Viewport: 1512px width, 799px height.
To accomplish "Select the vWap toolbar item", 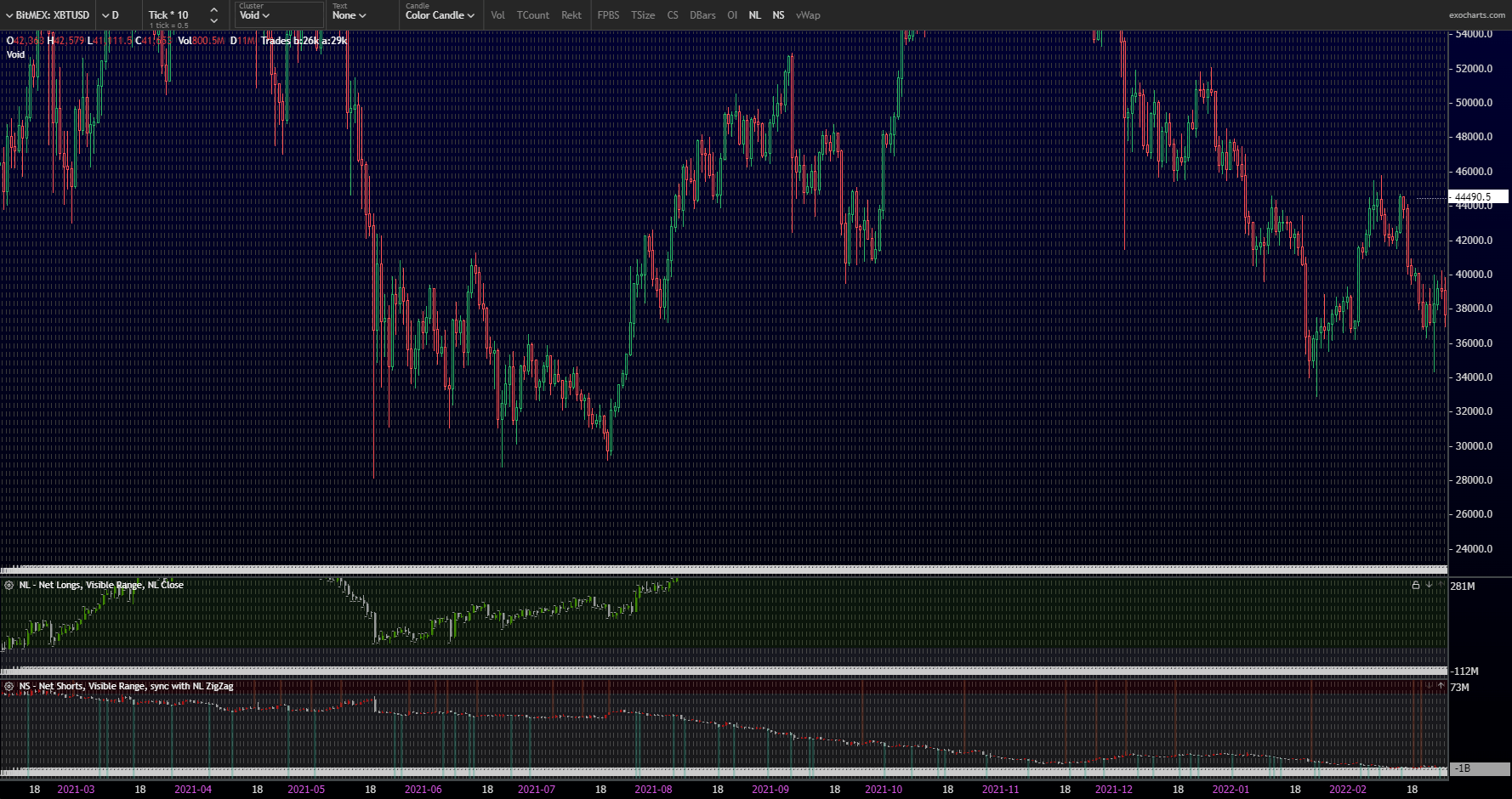I will click(x=808, y=15).
